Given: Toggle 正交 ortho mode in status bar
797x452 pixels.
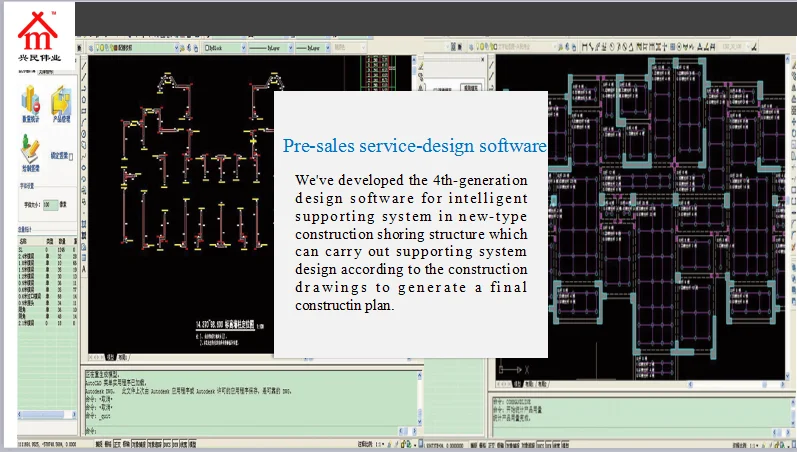Looking at the screenshot, I should click(x=117, y=442).
